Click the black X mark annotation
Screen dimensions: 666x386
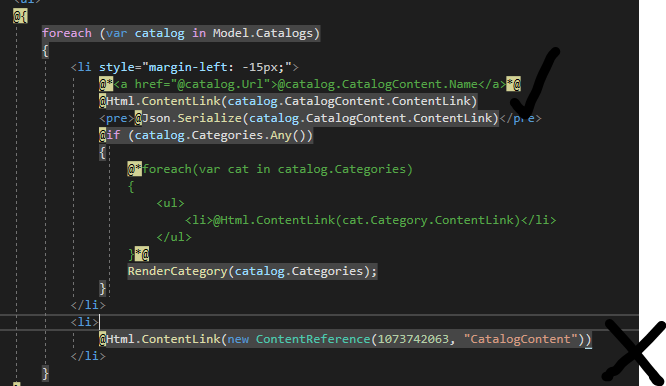pyautogui.click(x=634, y=352)
